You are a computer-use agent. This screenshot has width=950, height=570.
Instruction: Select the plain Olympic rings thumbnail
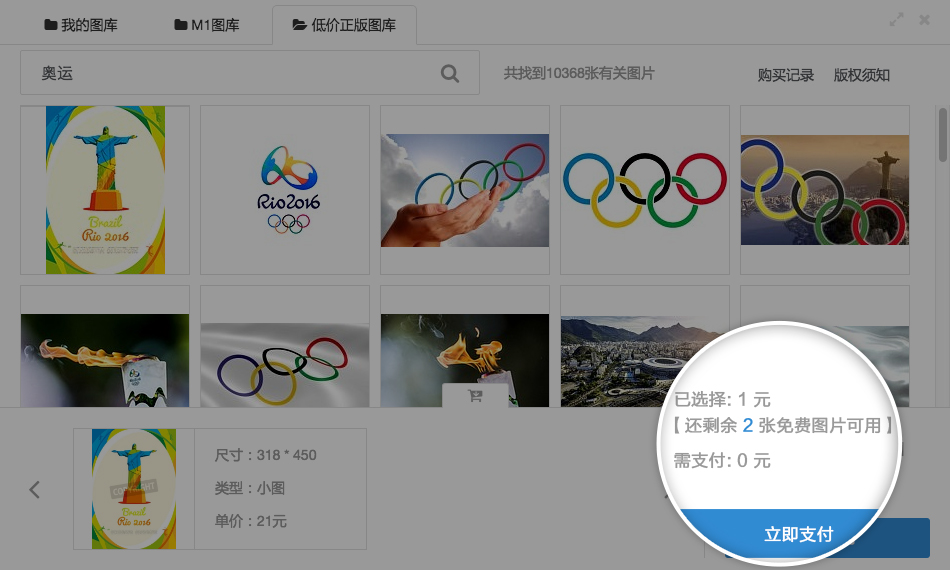[645, 190]
